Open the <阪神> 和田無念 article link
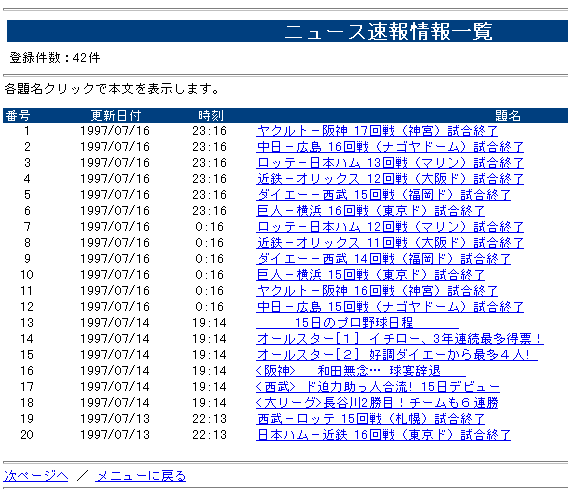568x489 pixels. pos(361,371)
